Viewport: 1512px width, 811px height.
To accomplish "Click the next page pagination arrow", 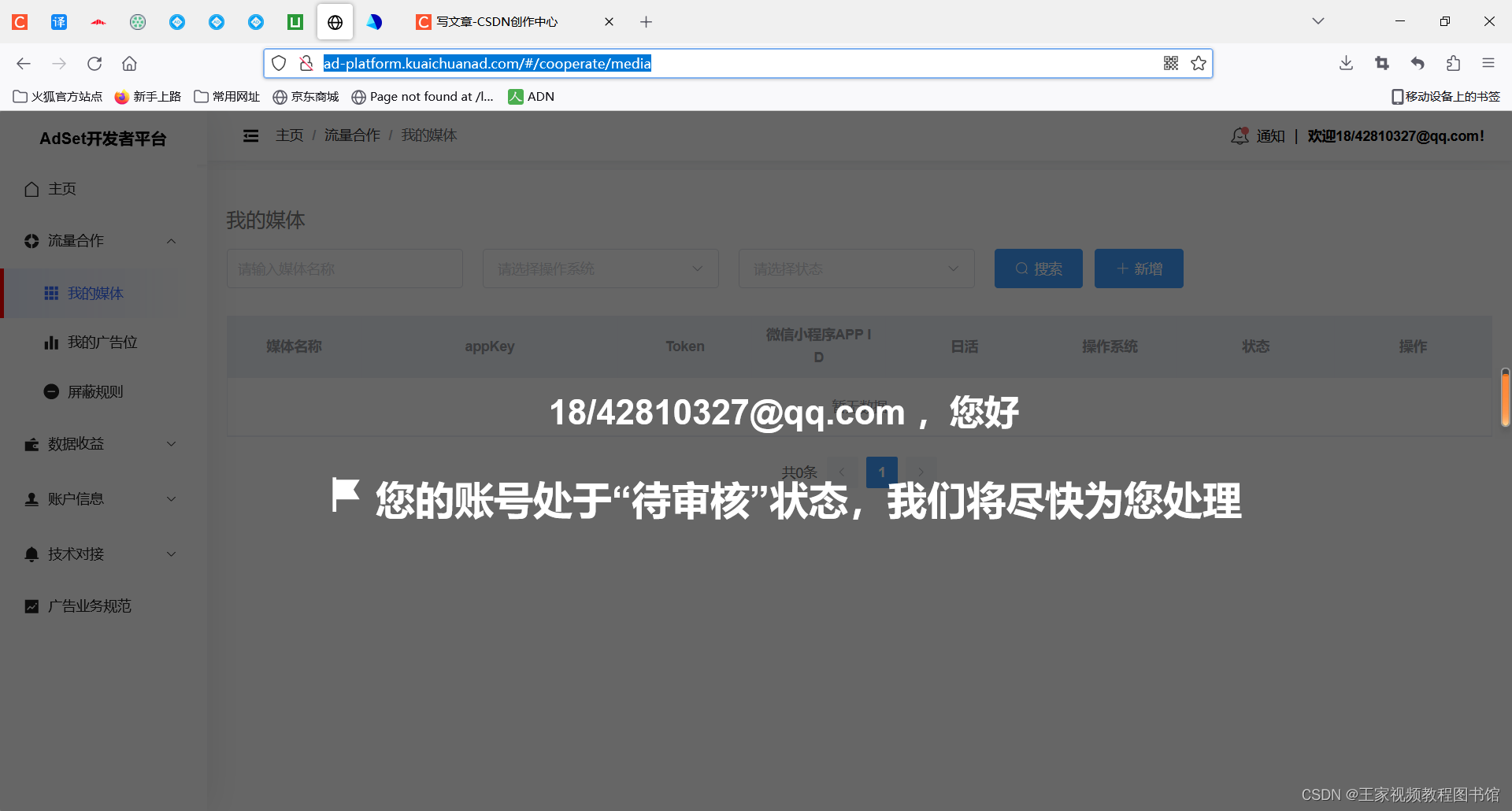I will tap(921, 472).
